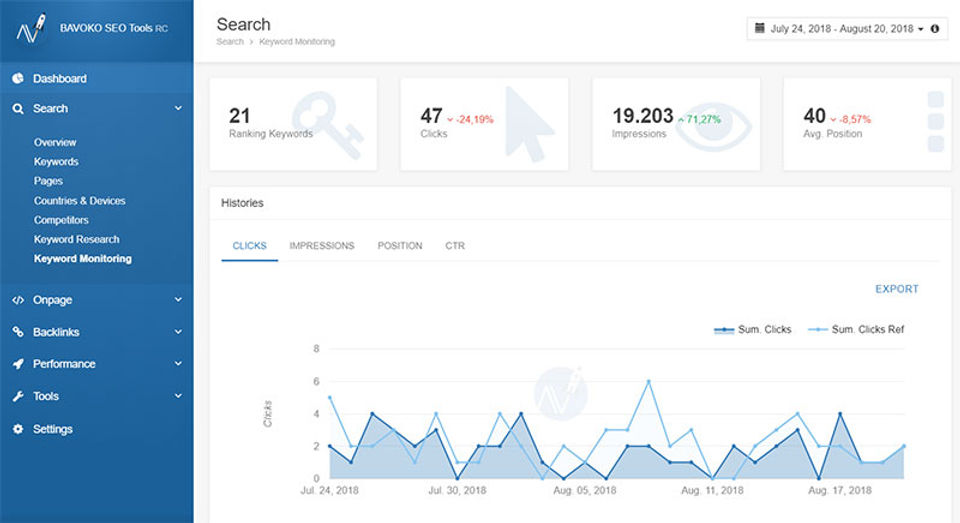Toggle the Sum. Clicks legend series

[752, 329]
